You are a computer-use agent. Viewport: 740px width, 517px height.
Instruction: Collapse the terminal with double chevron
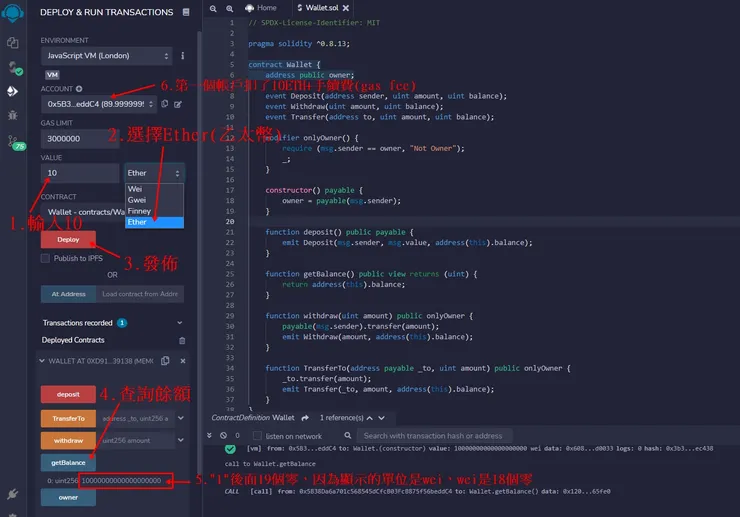coord(209,435)
